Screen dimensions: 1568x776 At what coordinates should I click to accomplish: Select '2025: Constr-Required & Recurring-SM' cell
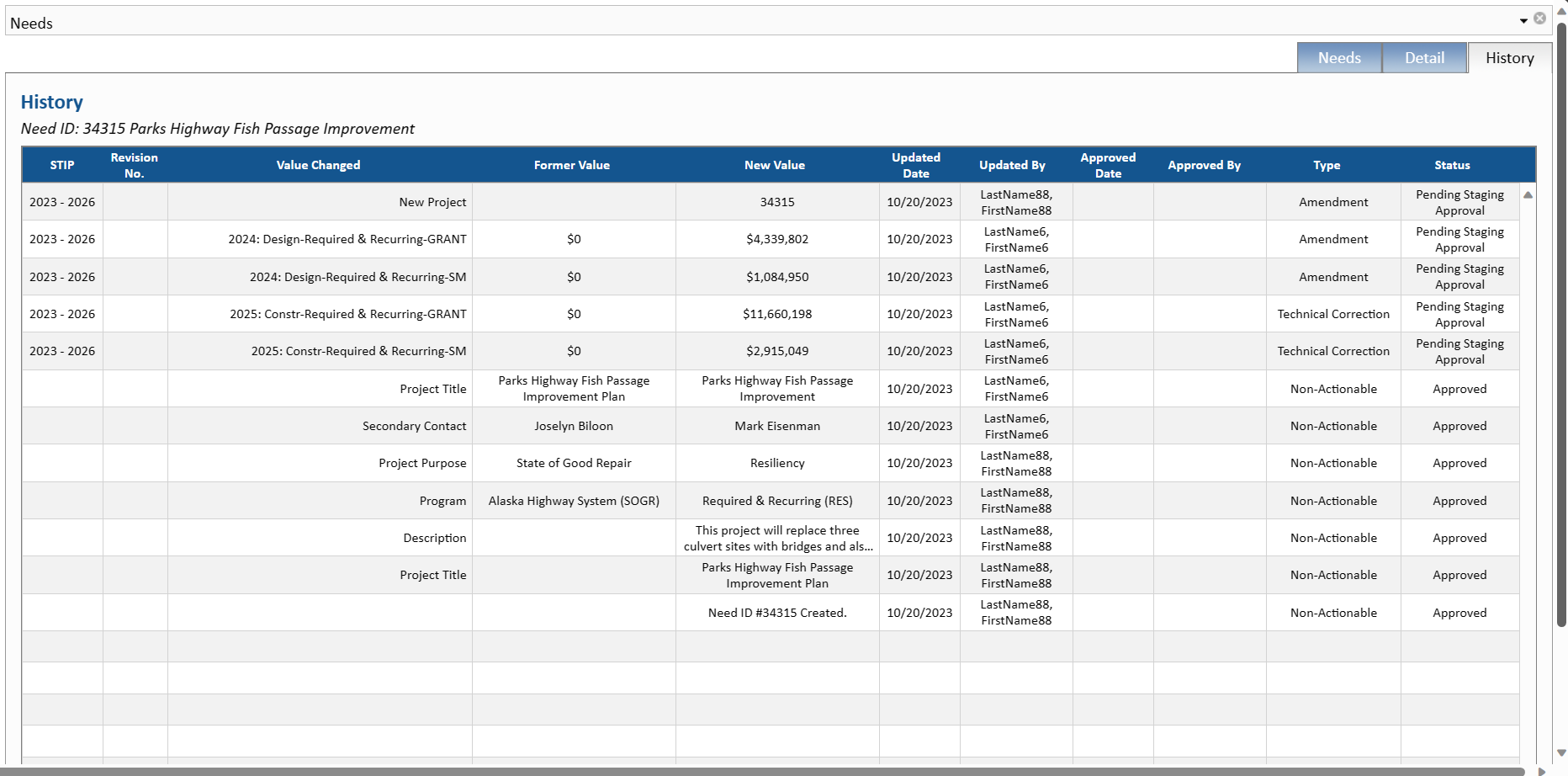(320, 351)
